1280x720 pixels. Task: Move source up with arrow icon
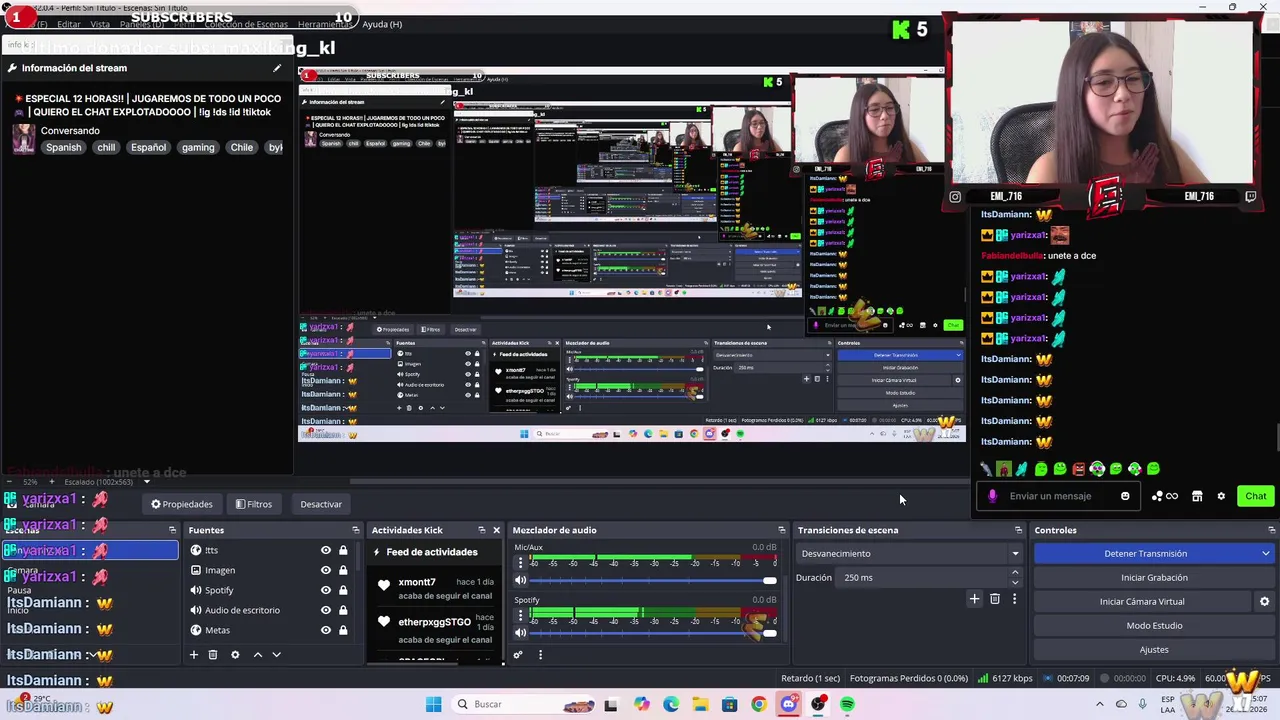pos(257,655)
